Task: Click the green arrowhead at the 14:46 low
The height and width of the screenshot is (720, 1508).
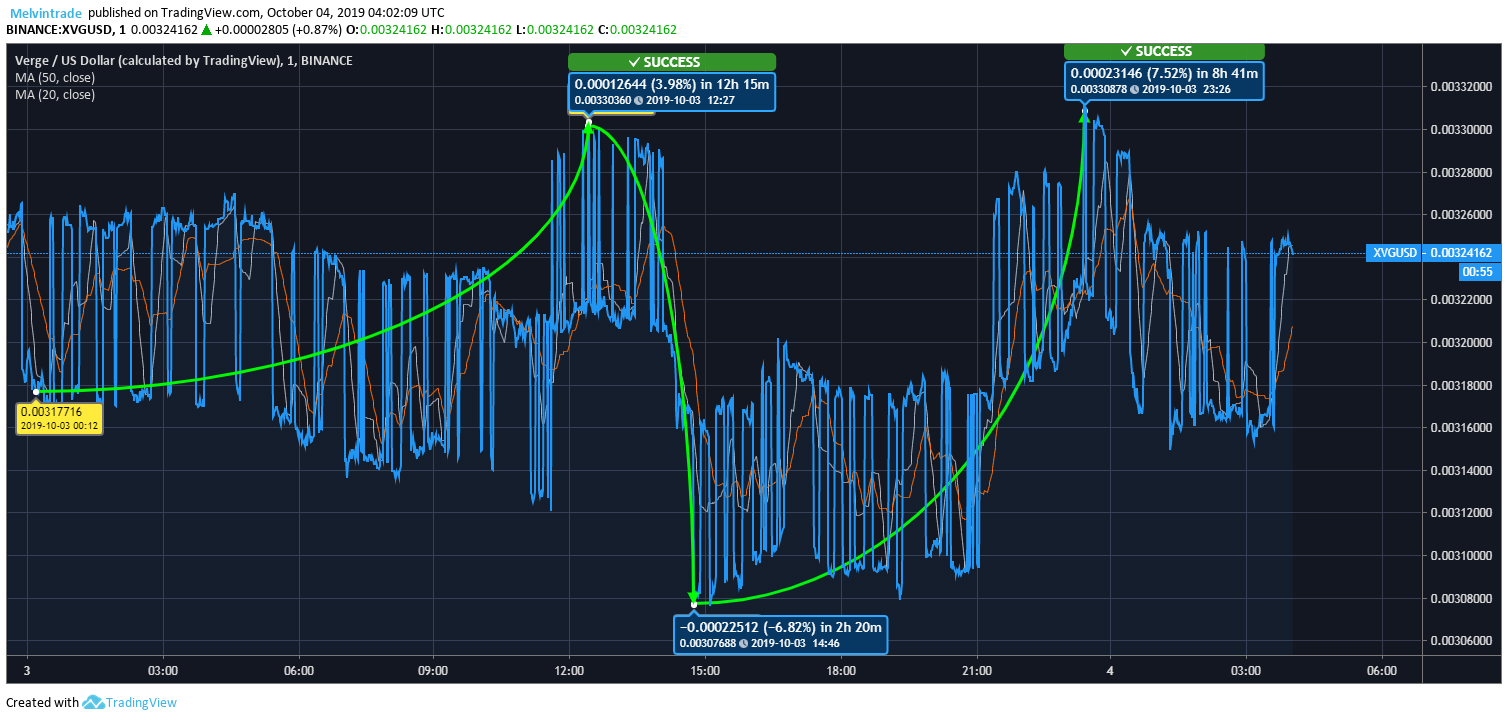Action: click(x=693, y=598)
